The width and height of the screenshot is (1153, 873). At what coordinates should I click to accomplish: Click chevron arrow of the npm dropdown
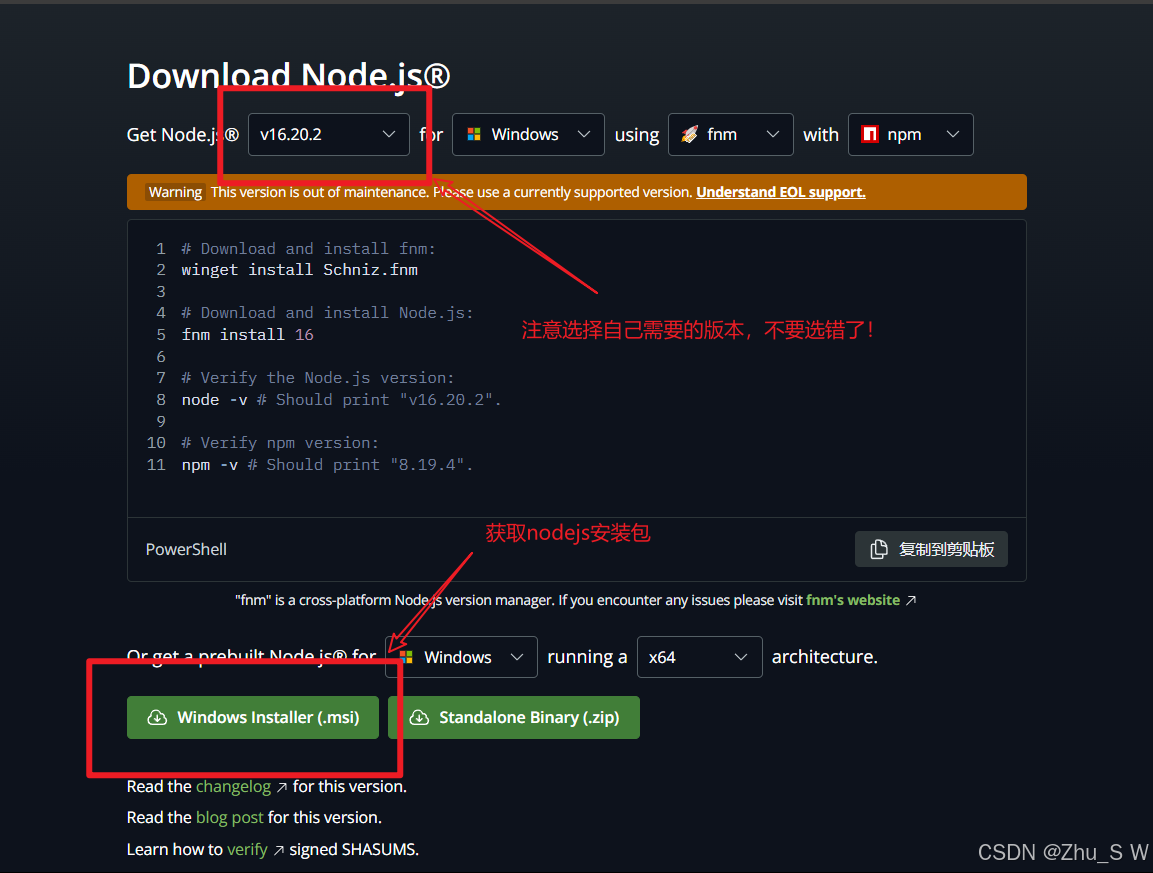click(x=953, y=135)
